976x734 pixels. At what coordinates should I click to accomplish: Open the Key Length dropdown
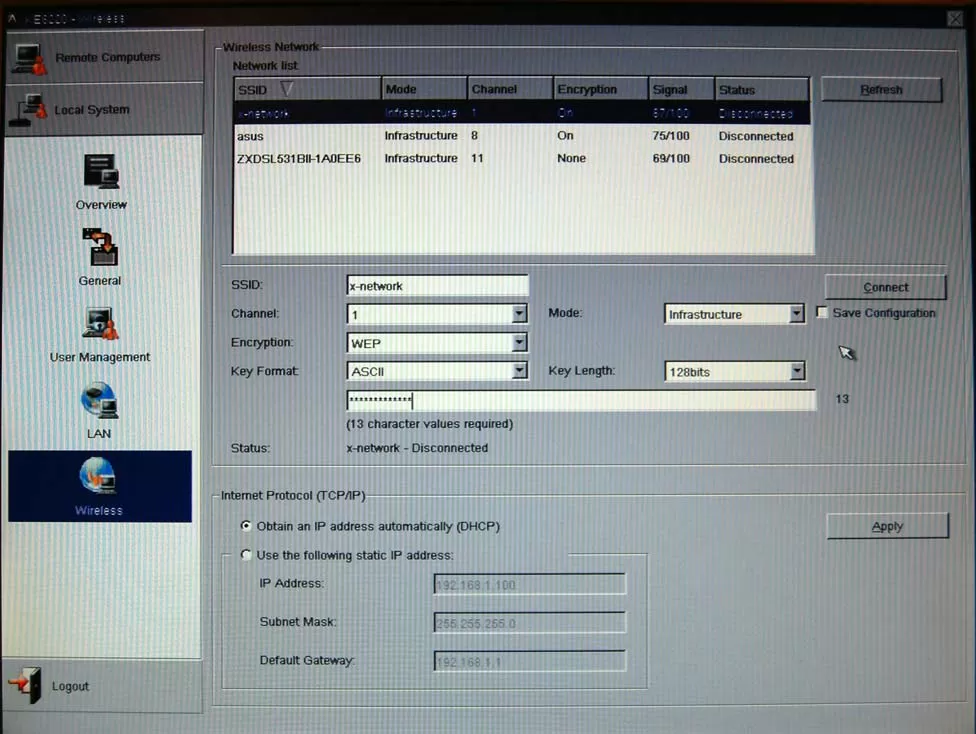[x=796, y=372]
